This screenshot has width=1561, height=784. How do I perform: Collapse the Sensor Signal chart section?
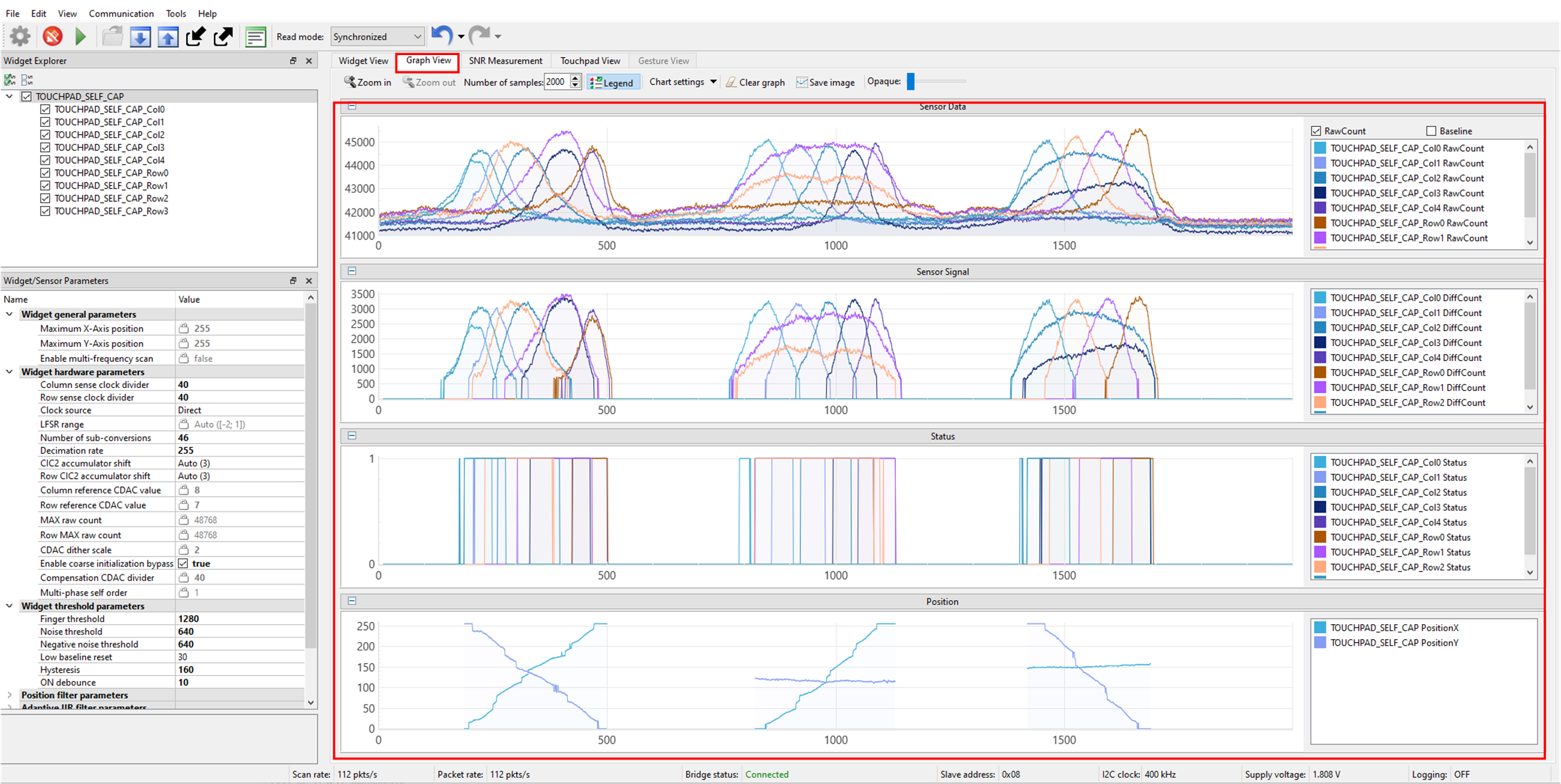click(352, 271)
